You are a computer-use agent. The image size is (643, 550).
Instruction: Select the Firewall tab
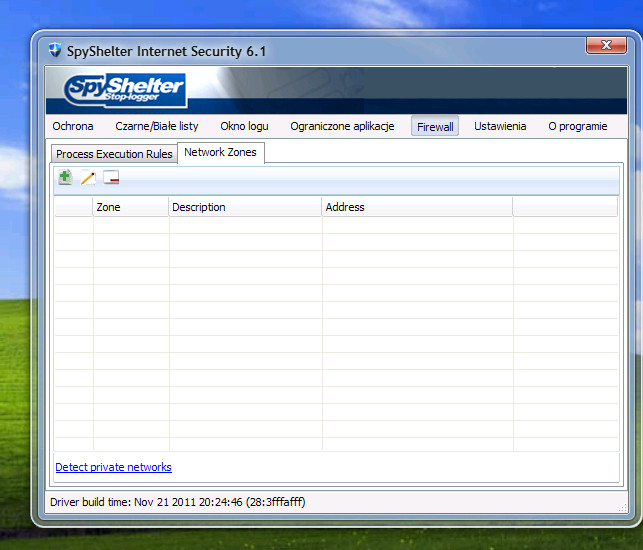pos(435,126)
